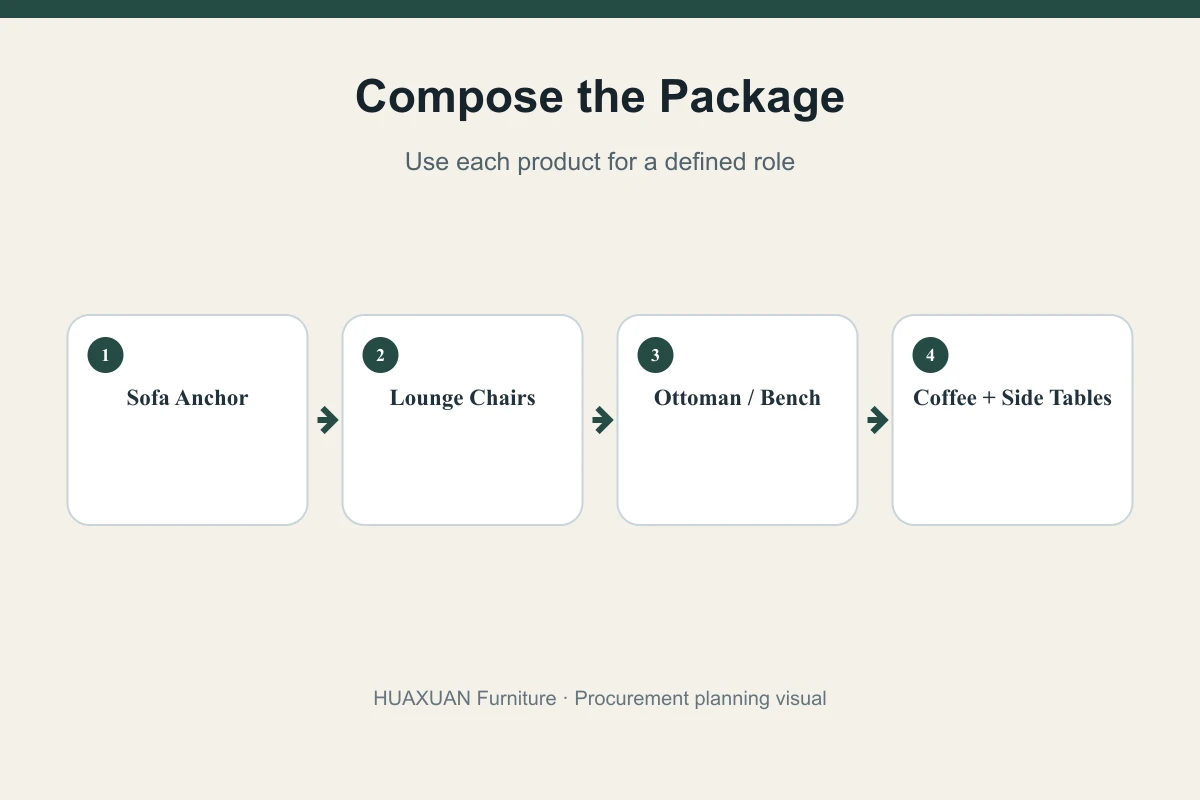Select the Coffee + Side Tables label
Screen dimensions: 1200x800
coord(1012,398)
